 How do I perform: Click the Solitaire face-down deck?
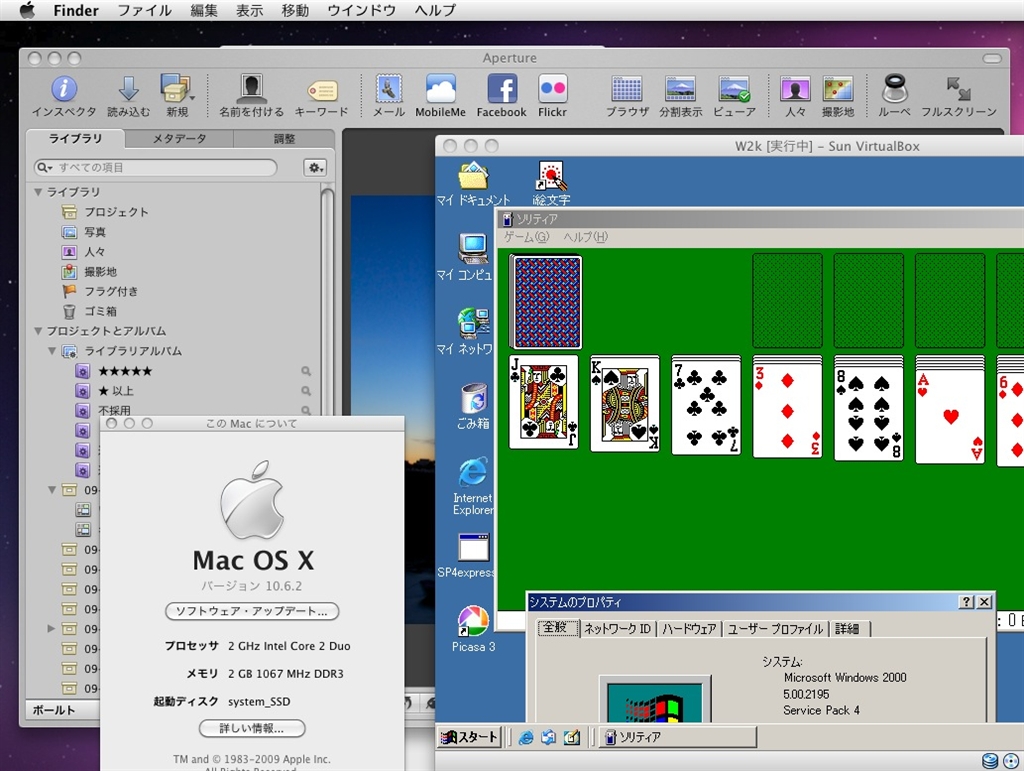click(546, 301)
